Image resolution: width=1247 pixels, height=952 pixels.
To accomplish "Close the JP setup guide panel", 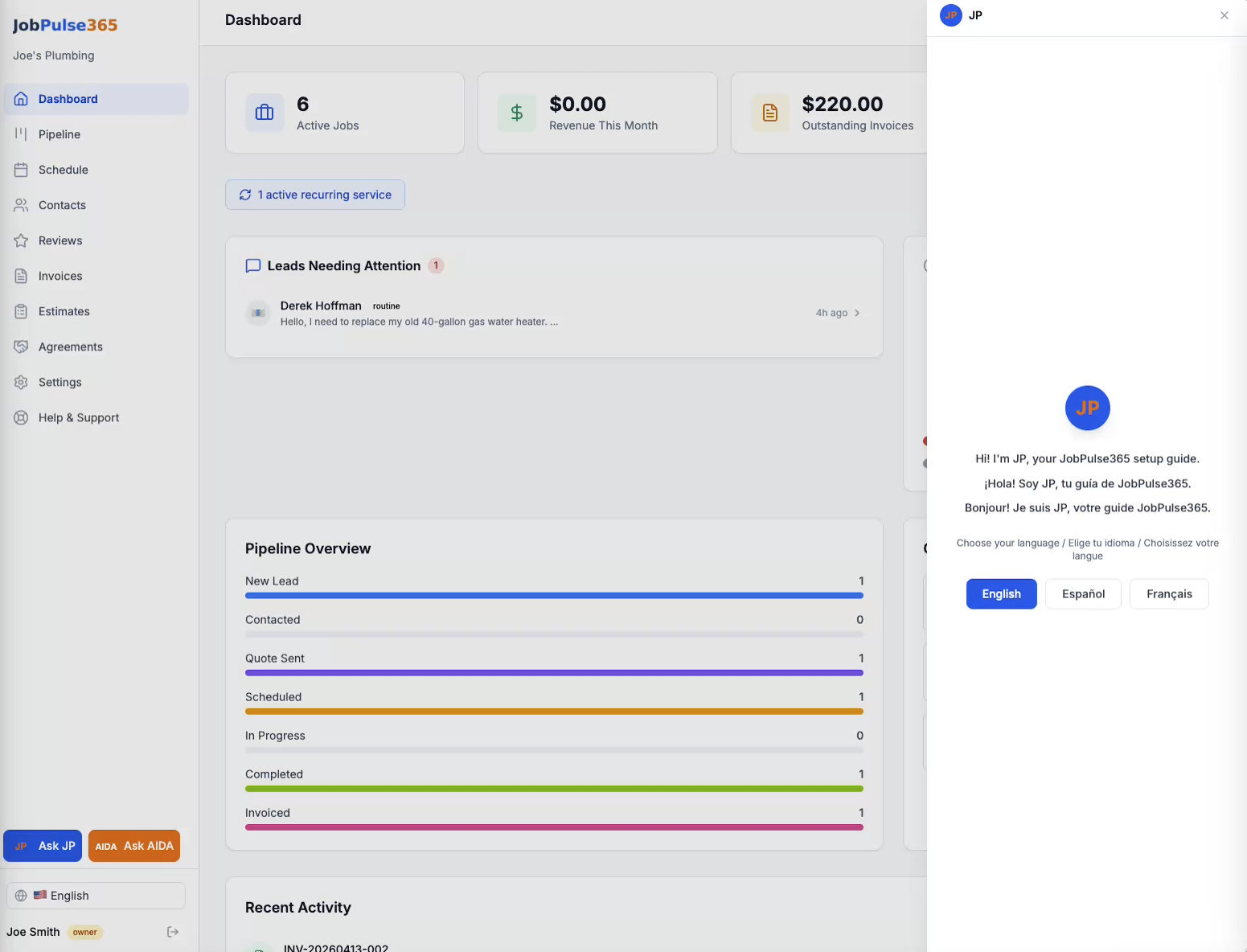I will [1224, 15].
